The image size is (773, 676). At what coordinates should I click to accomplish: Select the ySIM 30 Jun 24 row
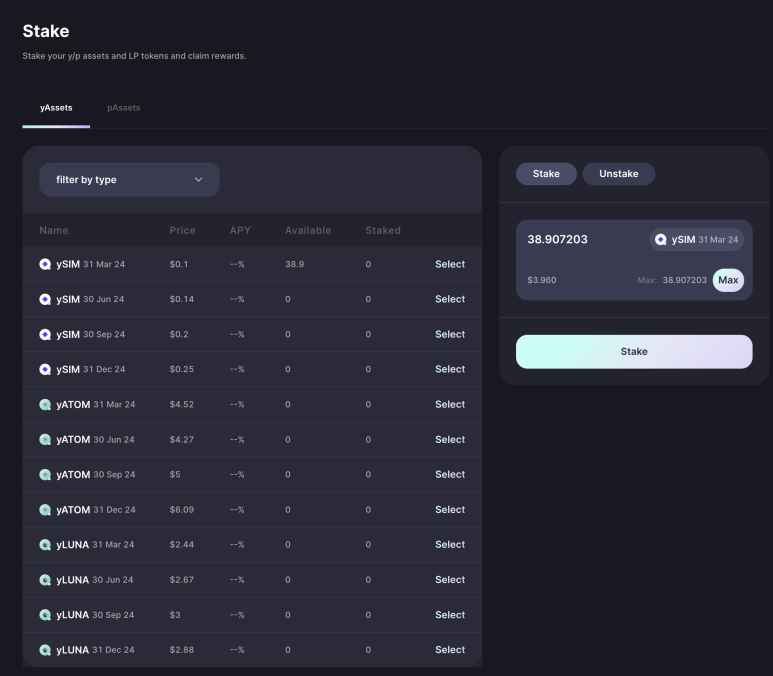click(450, 299)
